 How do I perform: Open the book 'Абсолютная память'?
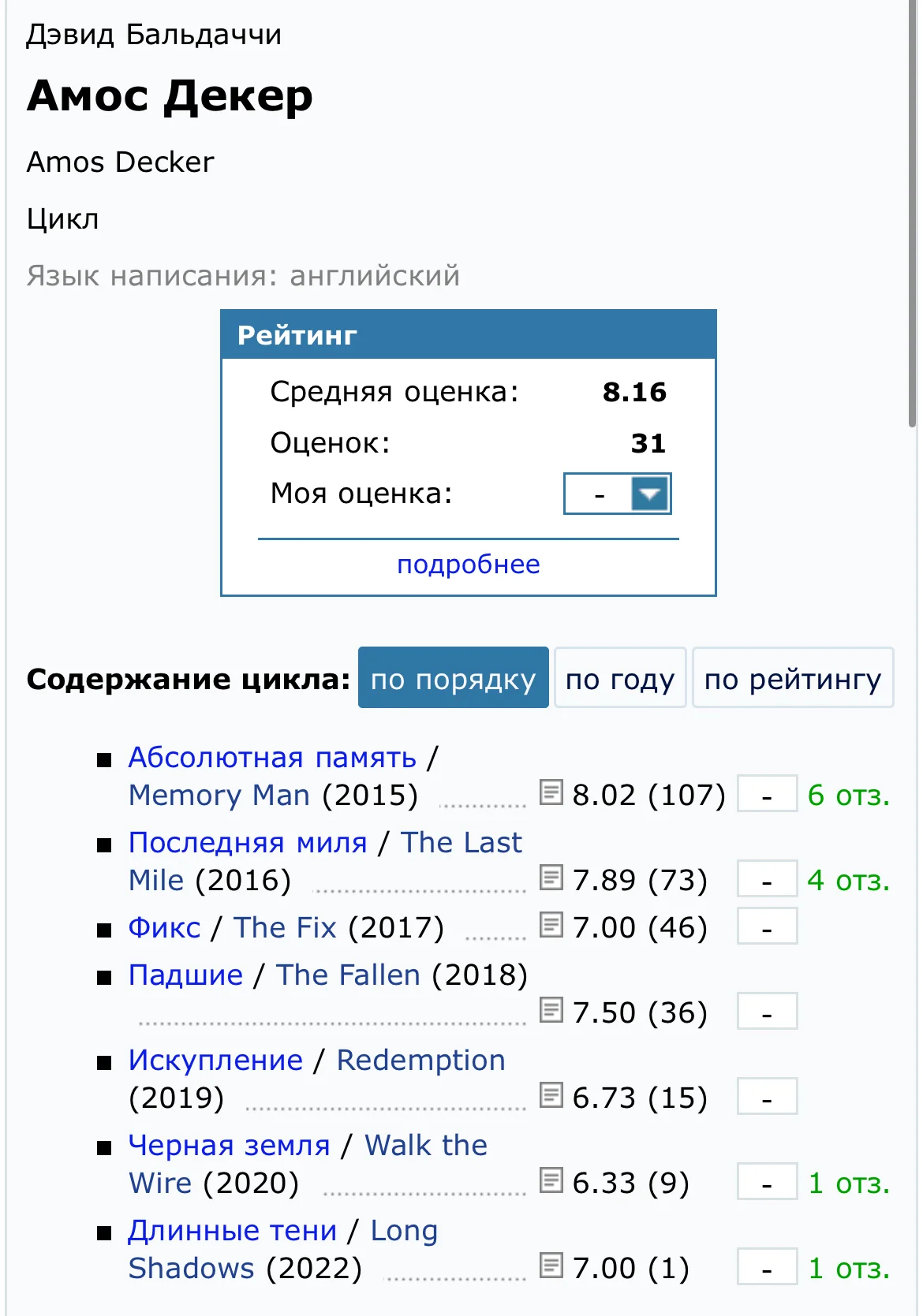click(x=272, y=757)
